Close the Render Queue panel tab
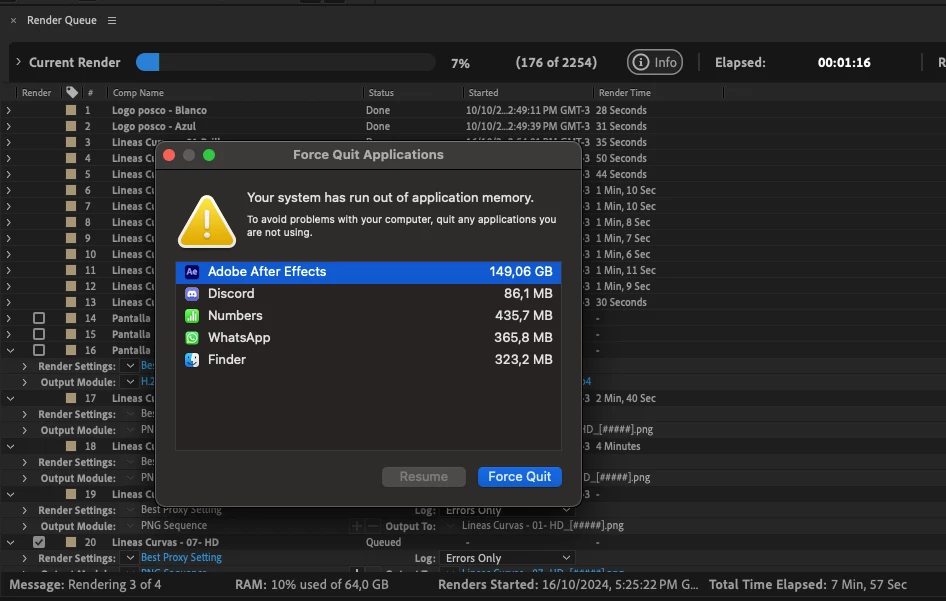The width and height of the screenshot is (946, 601). click(x=13, y=21)
